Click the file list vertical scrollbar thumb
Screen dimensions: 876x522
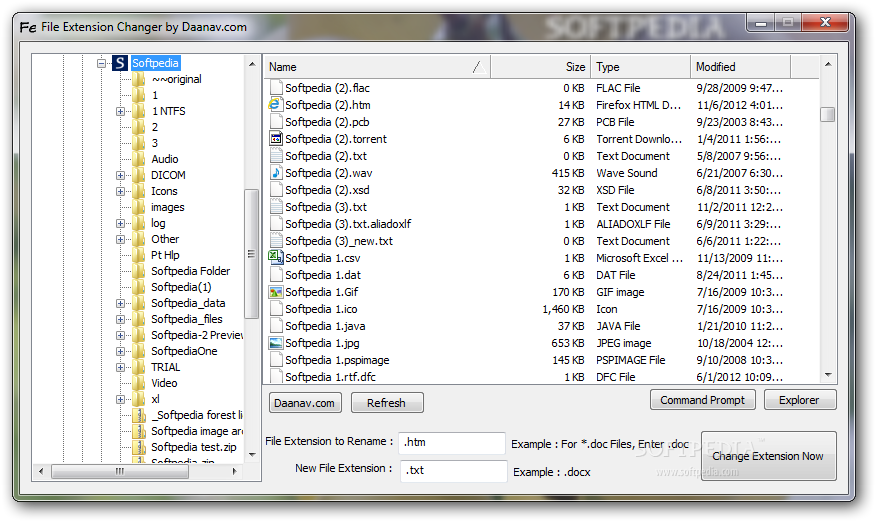pyautogui.click(x=827, y=113)
